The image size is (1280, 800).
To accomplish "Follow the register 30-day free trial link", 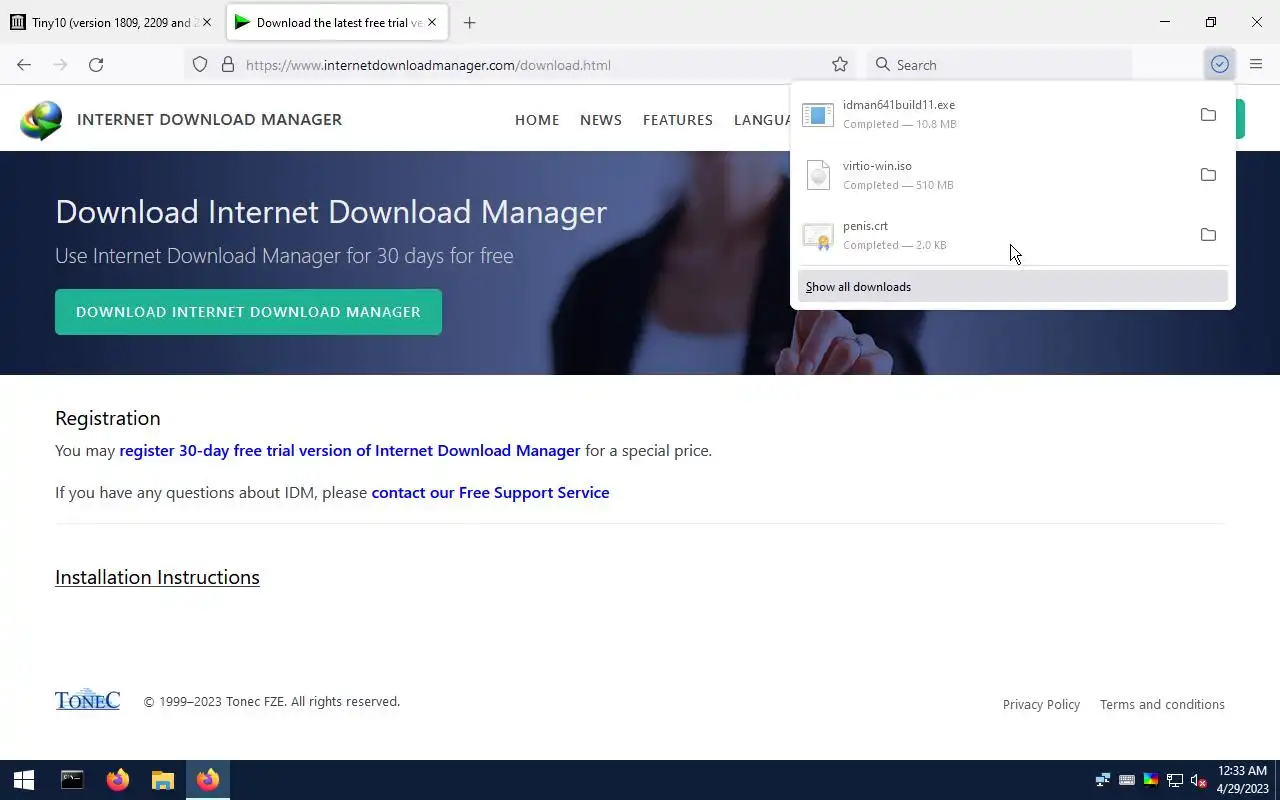I will (x=350, y=451).
